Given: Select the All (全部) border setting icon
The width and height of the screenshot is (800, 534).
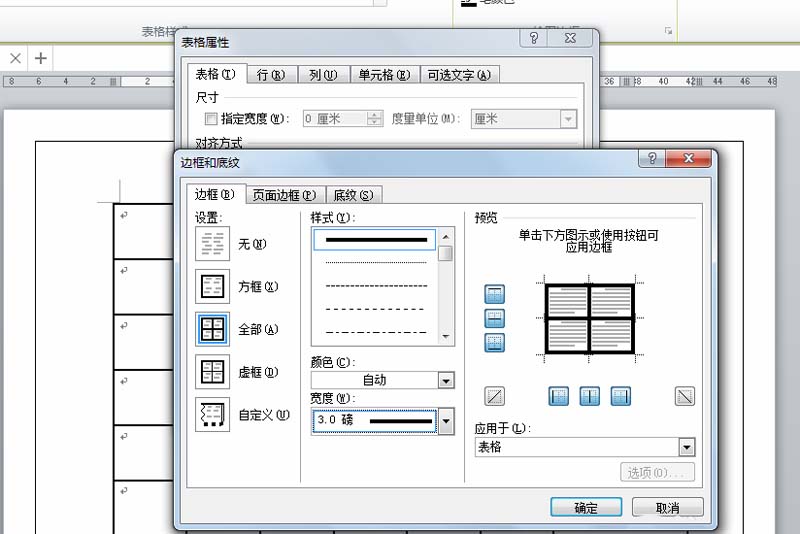Looking at the screenshot, I should (212, 329).
